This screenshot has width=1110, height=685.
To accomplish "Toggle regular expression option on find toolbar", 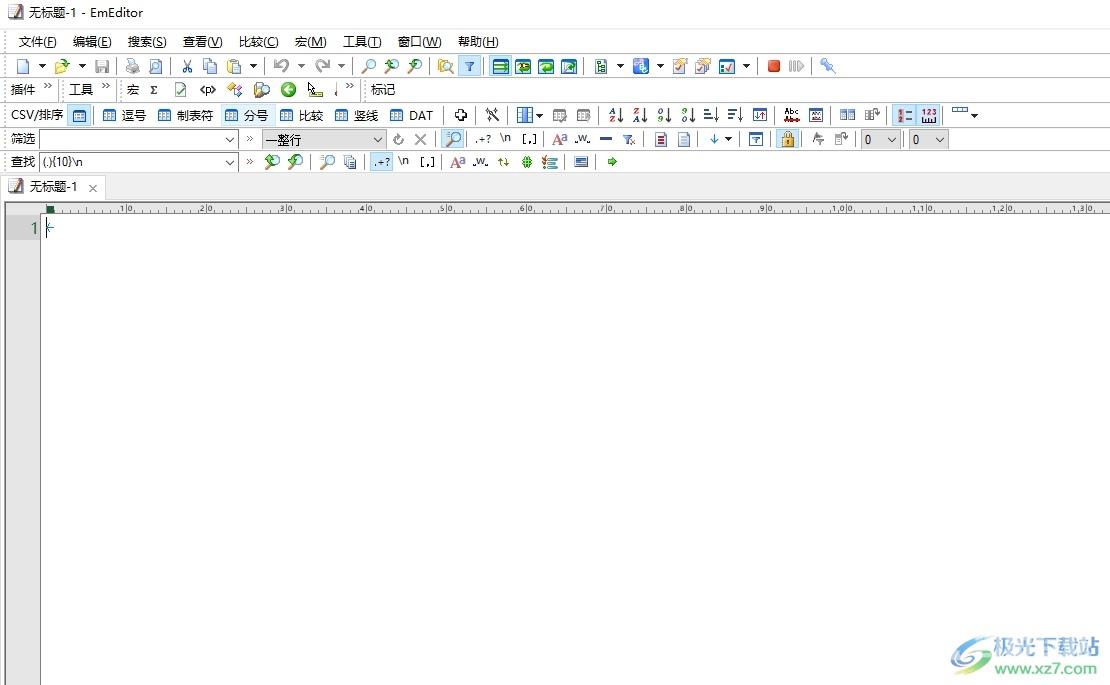I will click(382, 162).
